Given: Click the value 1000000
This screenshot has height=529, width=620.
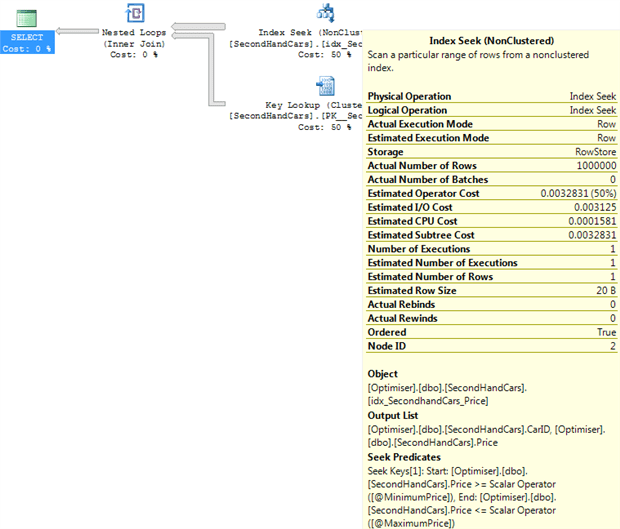Looking at the screenshot, I should [x=596, y=166].
